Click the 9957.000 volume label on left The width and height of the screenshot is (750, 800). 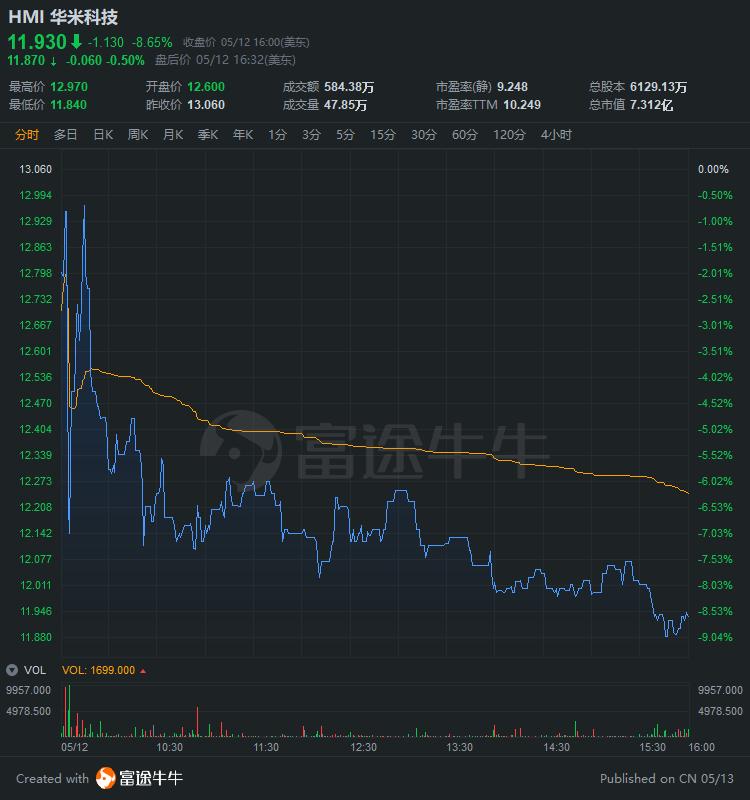pos(29,690)
